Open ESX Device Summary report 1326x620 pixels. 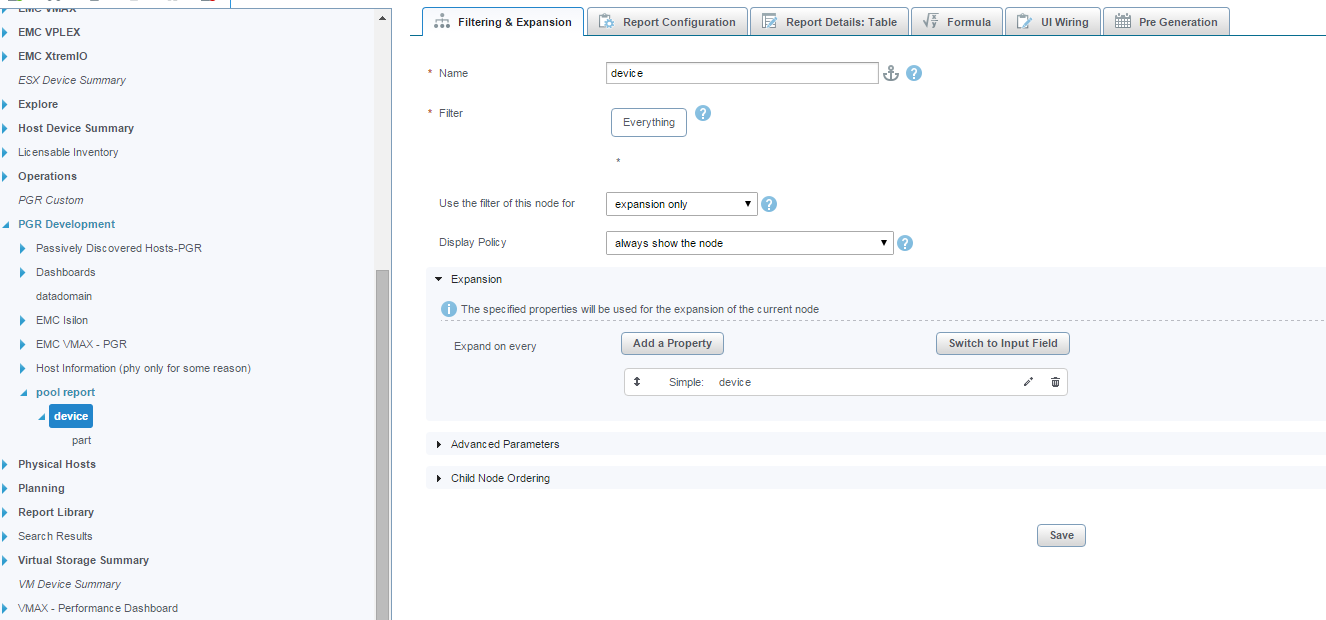tap(72, 80)
